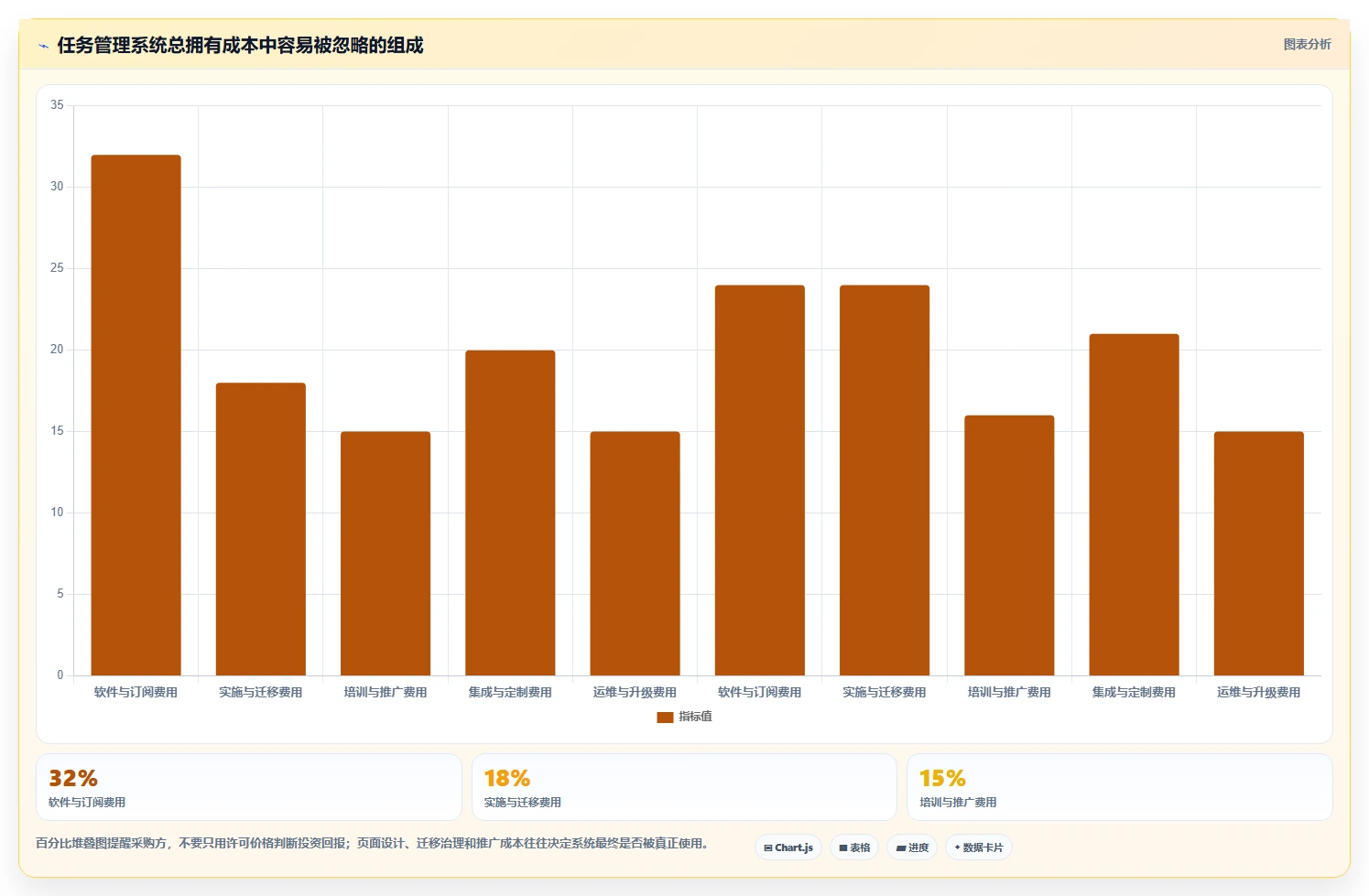
Task: Click the 图表分析 label in the header
Action: pyautogui.click(x=1307, y=44)
